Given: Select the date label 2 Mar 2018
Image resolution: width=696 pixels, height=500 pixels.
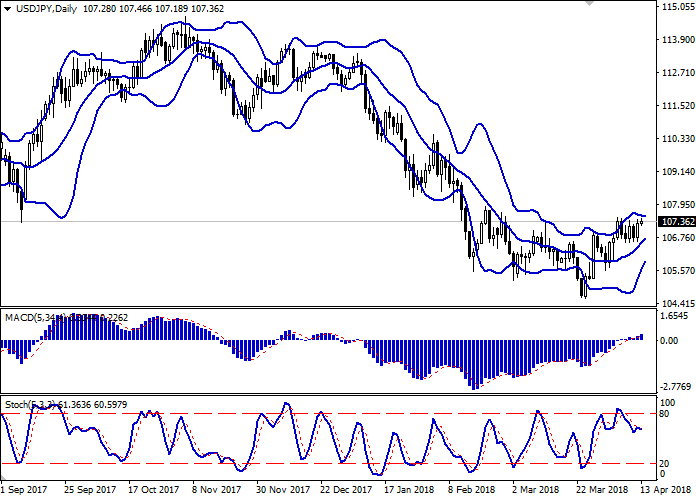Looking at the screenshot, I should coord(535,490).
